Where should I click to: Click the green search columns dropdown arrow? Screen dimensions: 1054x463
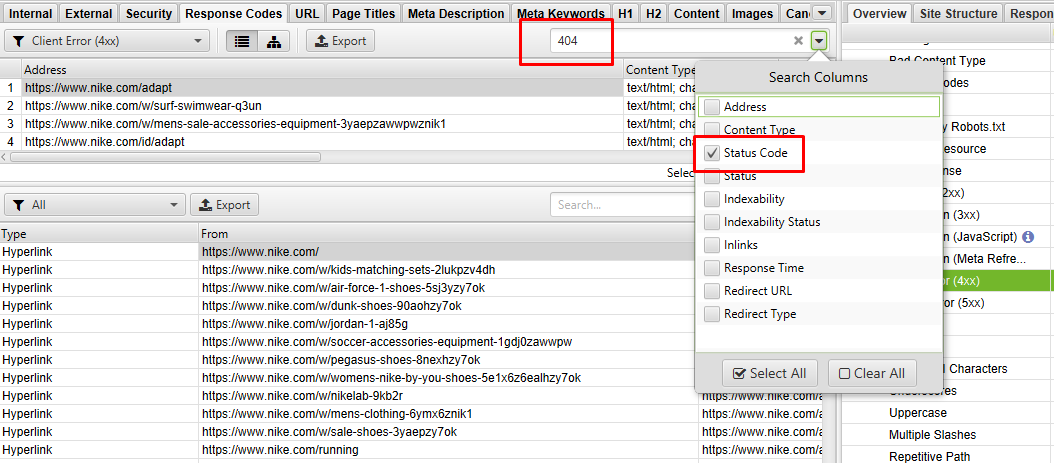820,41
